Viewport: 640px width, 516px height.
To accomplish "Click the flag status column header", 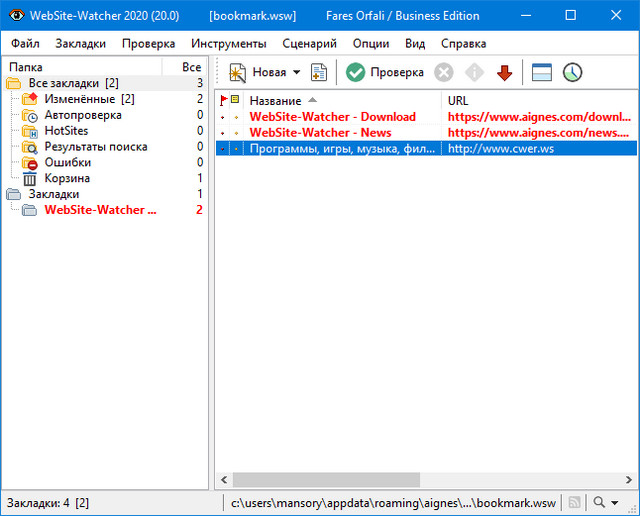I will (x=224, y=101).
